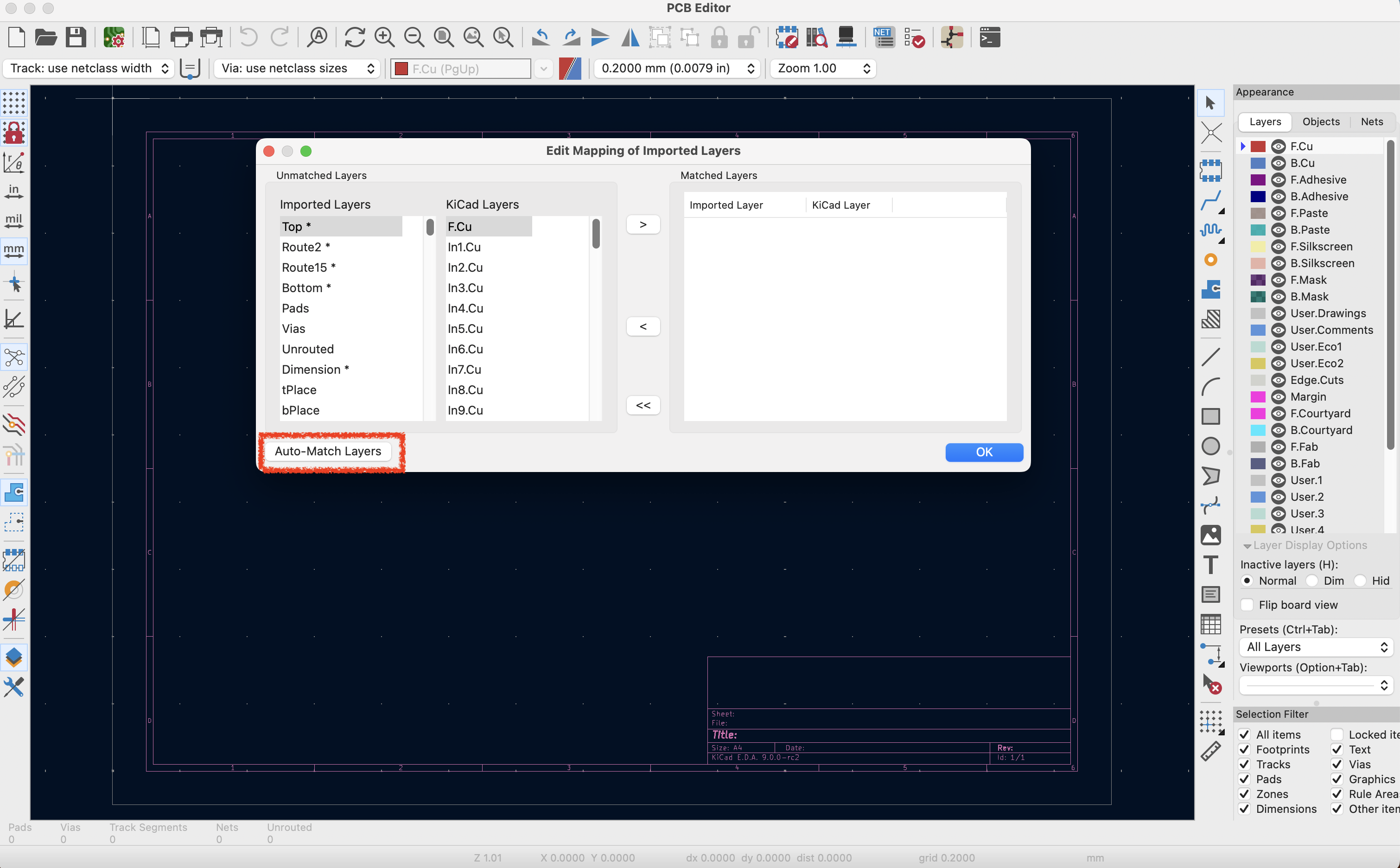
Task: Open the All Layers presets dropdown
Action: [1316, 647]
